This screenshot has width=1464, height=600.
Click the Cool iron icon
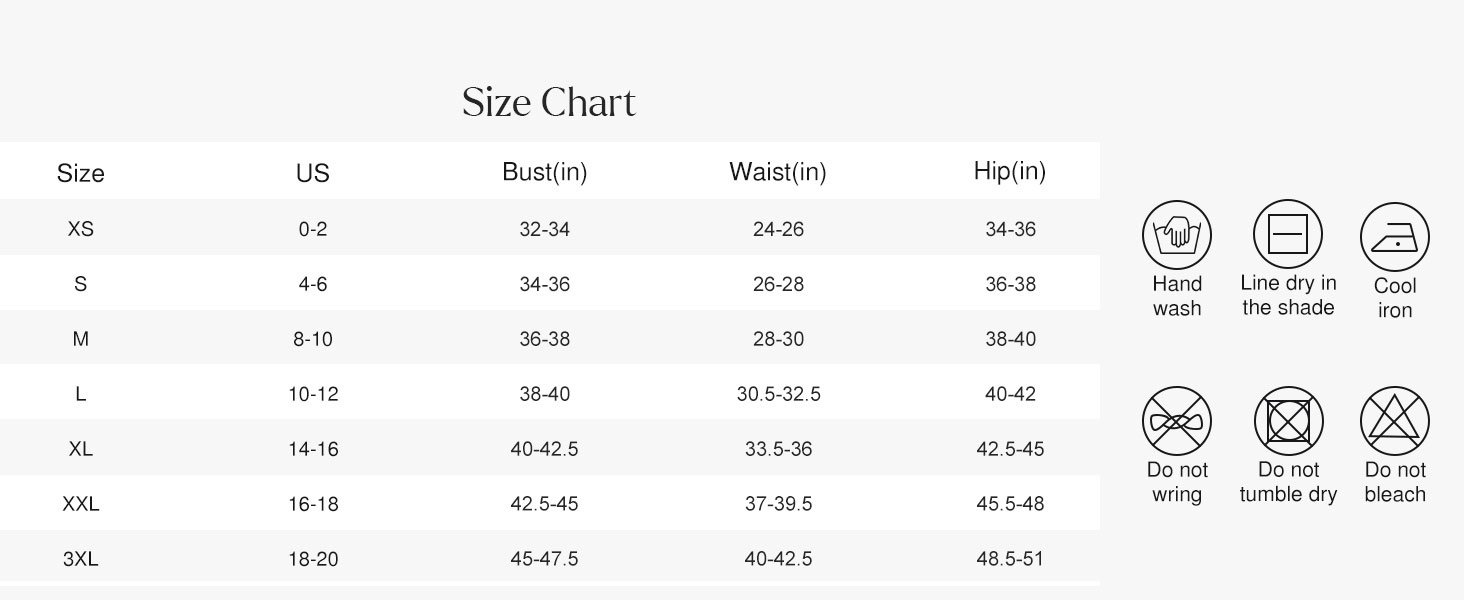click(x=1395, y=238)
